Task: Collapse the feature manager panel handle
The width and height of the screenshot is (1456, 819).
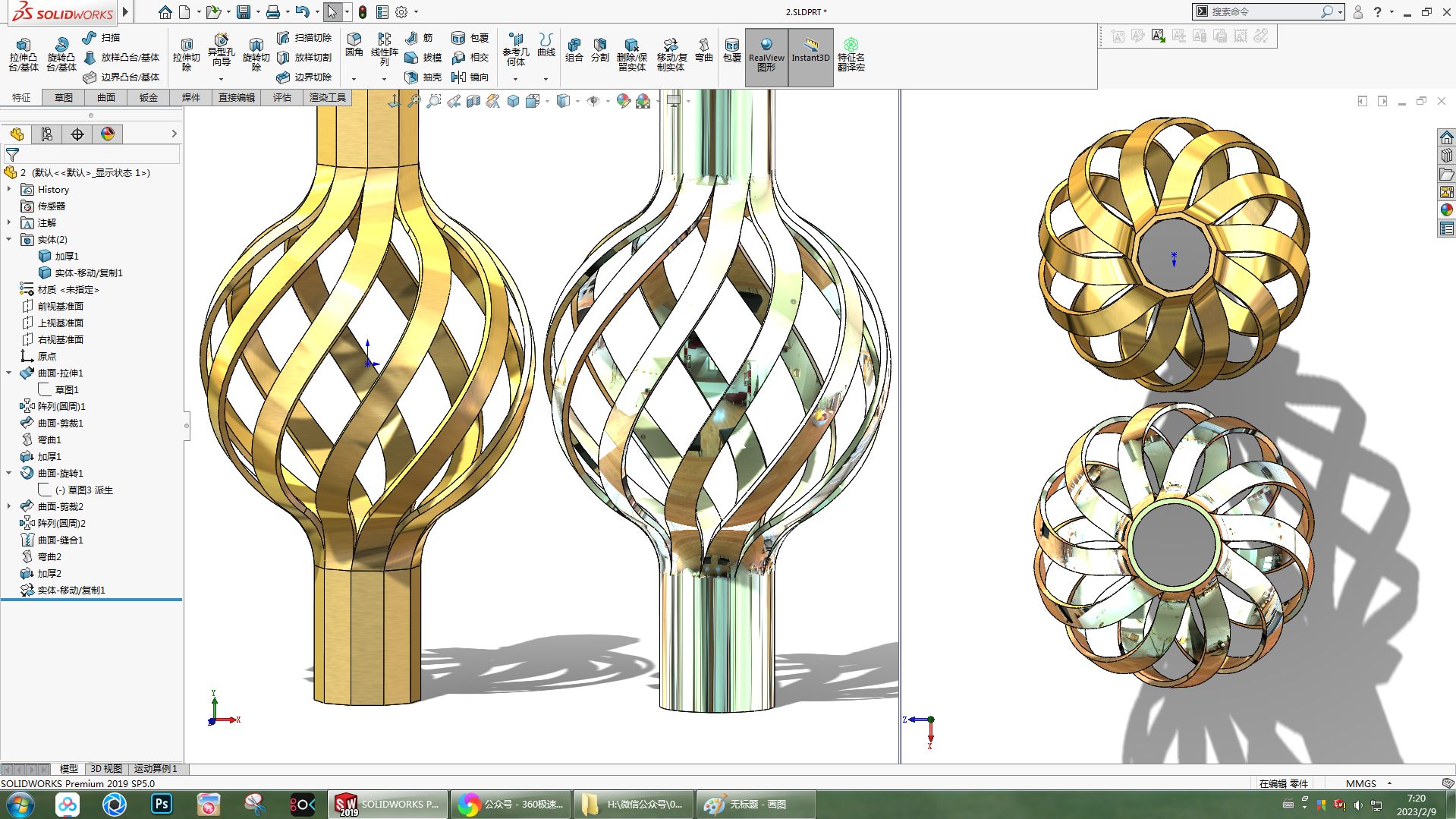Action: coord(187,426)
